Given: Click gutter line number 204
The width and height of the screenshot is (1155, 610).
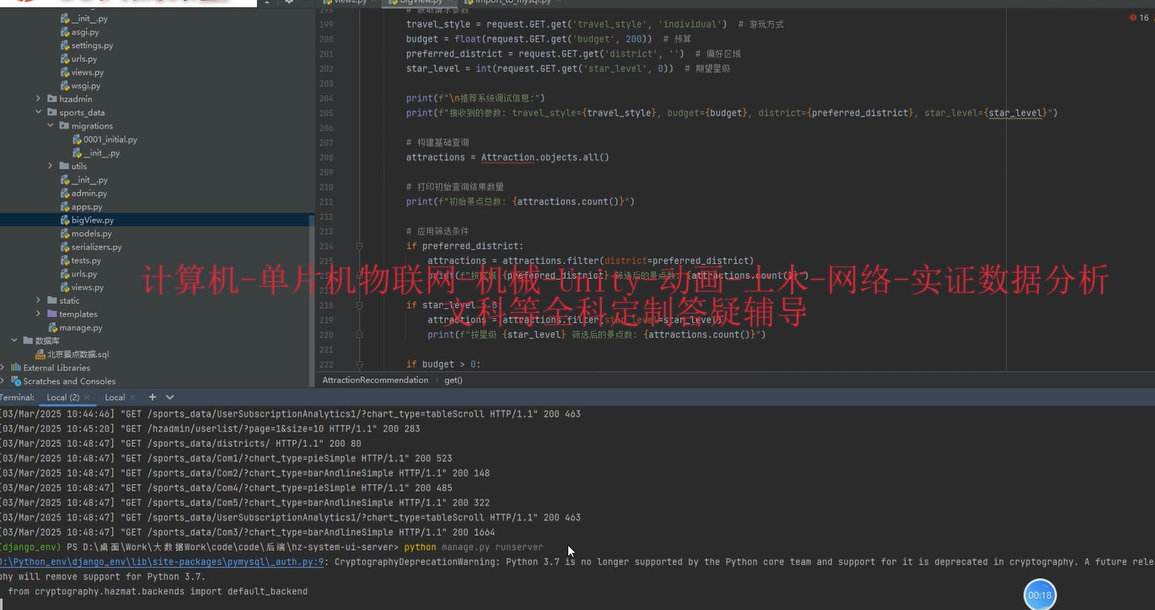Looking at the screenshot, I should click(326, 98).
